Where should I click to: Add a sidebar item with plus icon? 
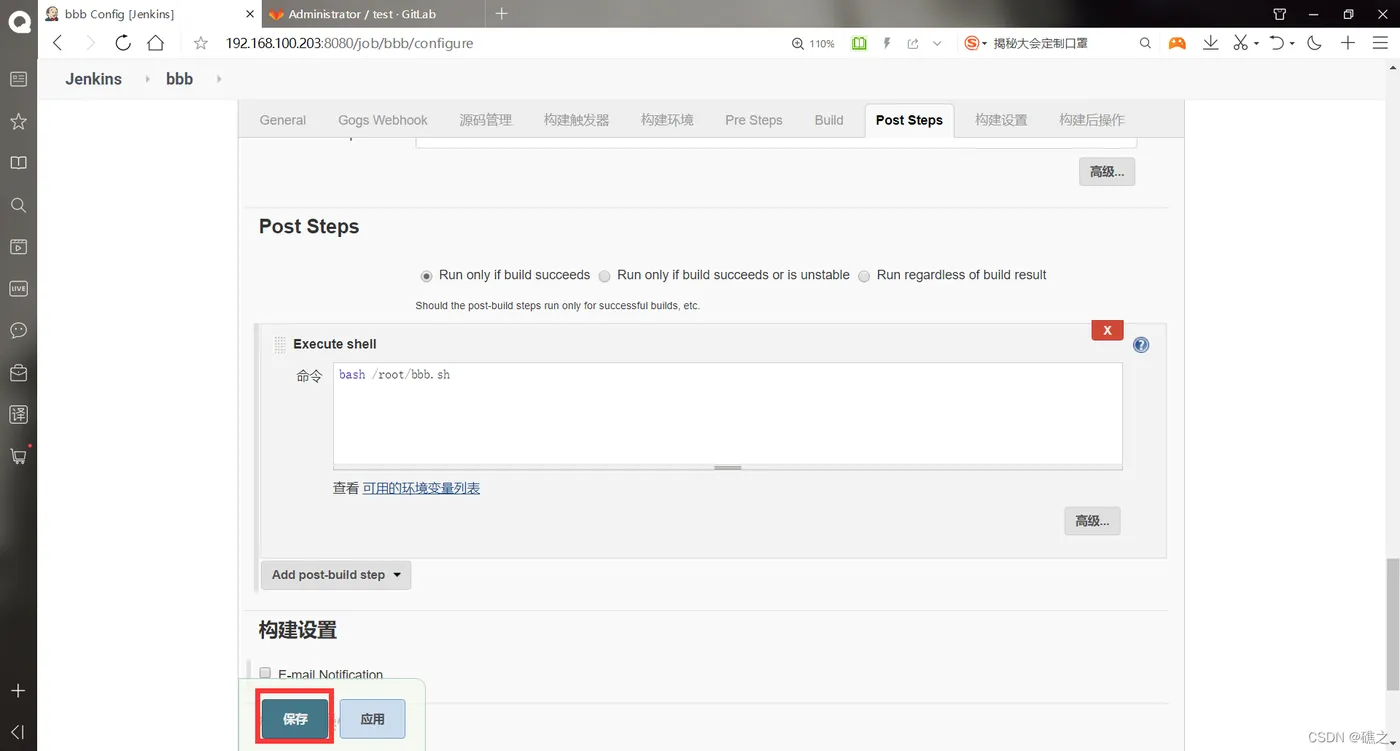click(x=18, y=691)
